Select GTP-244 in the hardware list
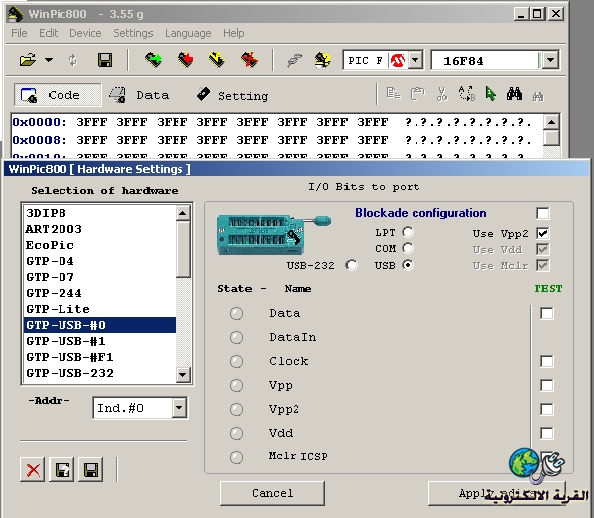 coord(100,293)
